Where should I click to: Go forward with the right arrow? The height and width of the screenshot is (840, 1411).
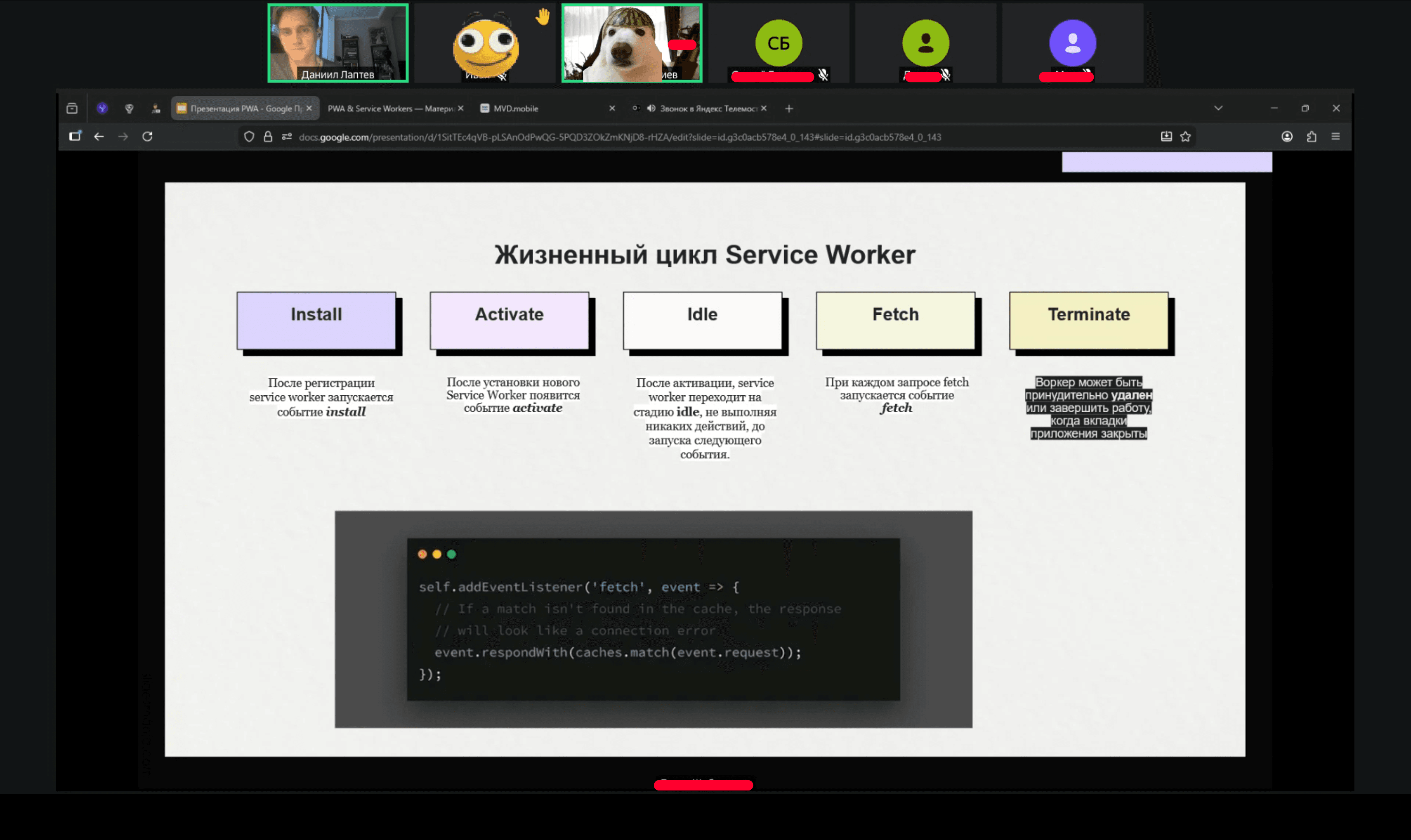tap(123, 137)
